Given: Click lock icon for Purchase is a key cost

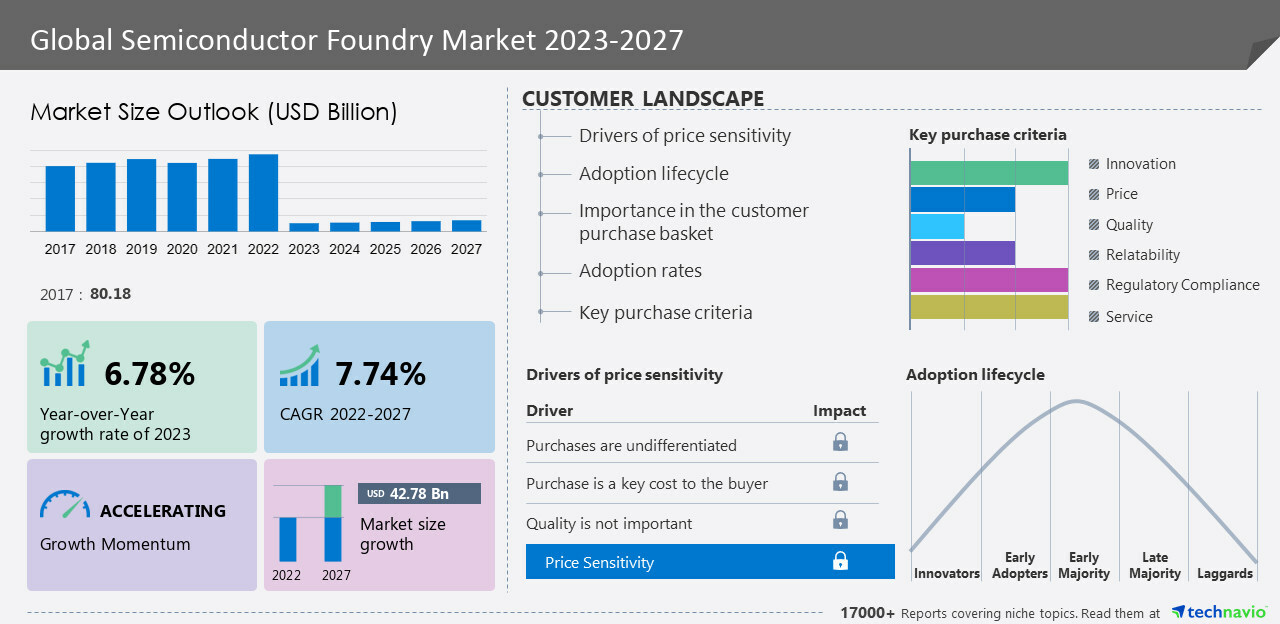Looking at the screenshot, I should coord(840,482).
